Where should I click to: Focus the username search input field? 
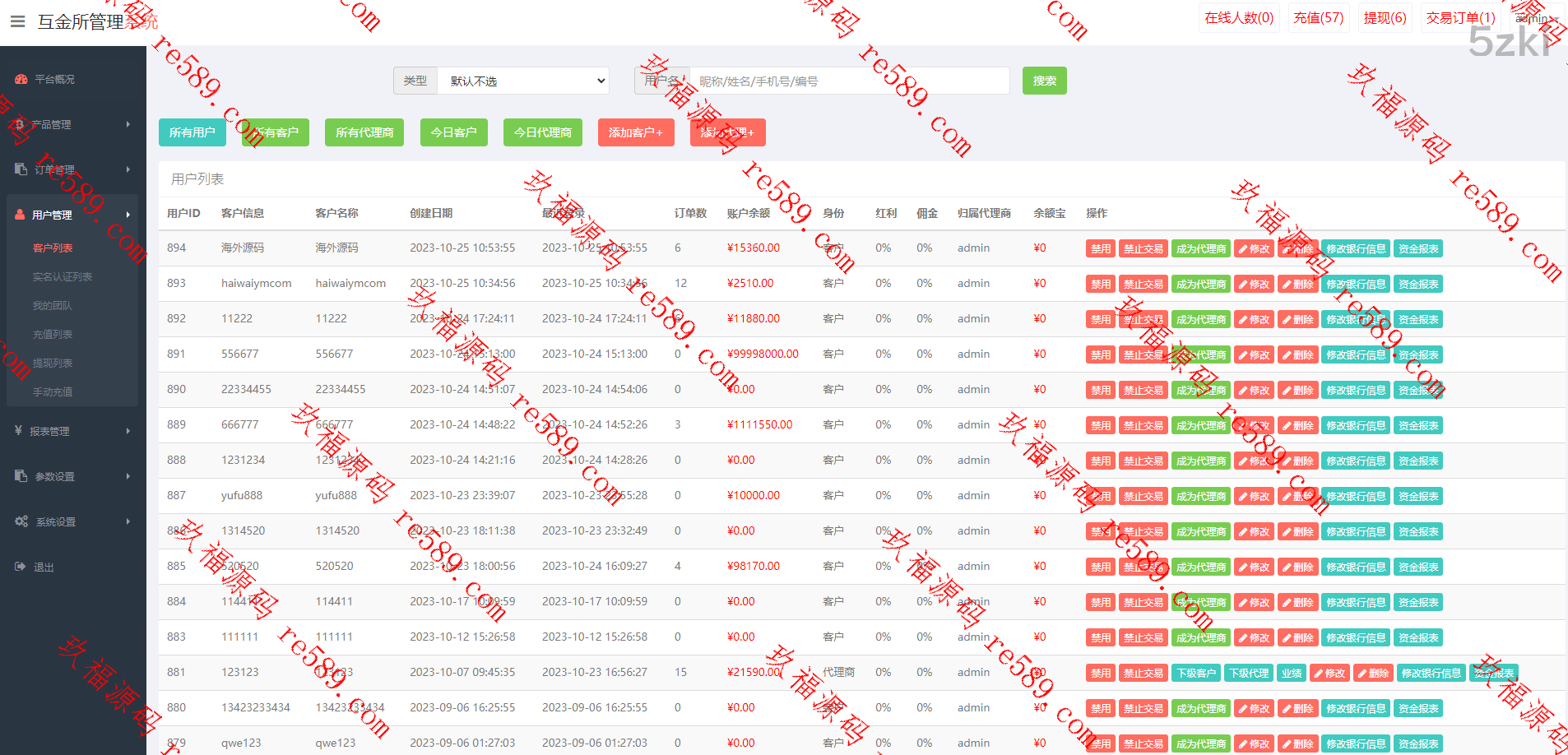point(847,81)
